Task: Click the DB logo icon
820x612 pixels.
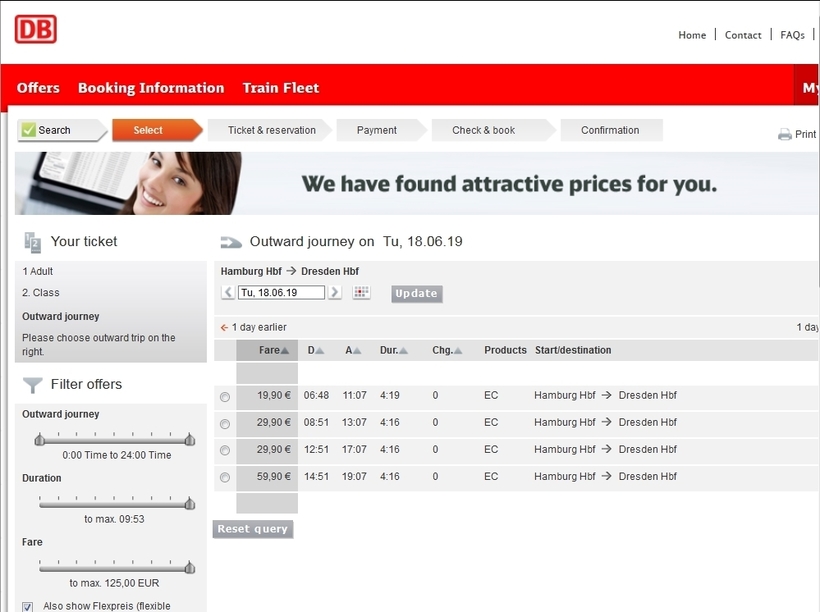Action: 36,29
